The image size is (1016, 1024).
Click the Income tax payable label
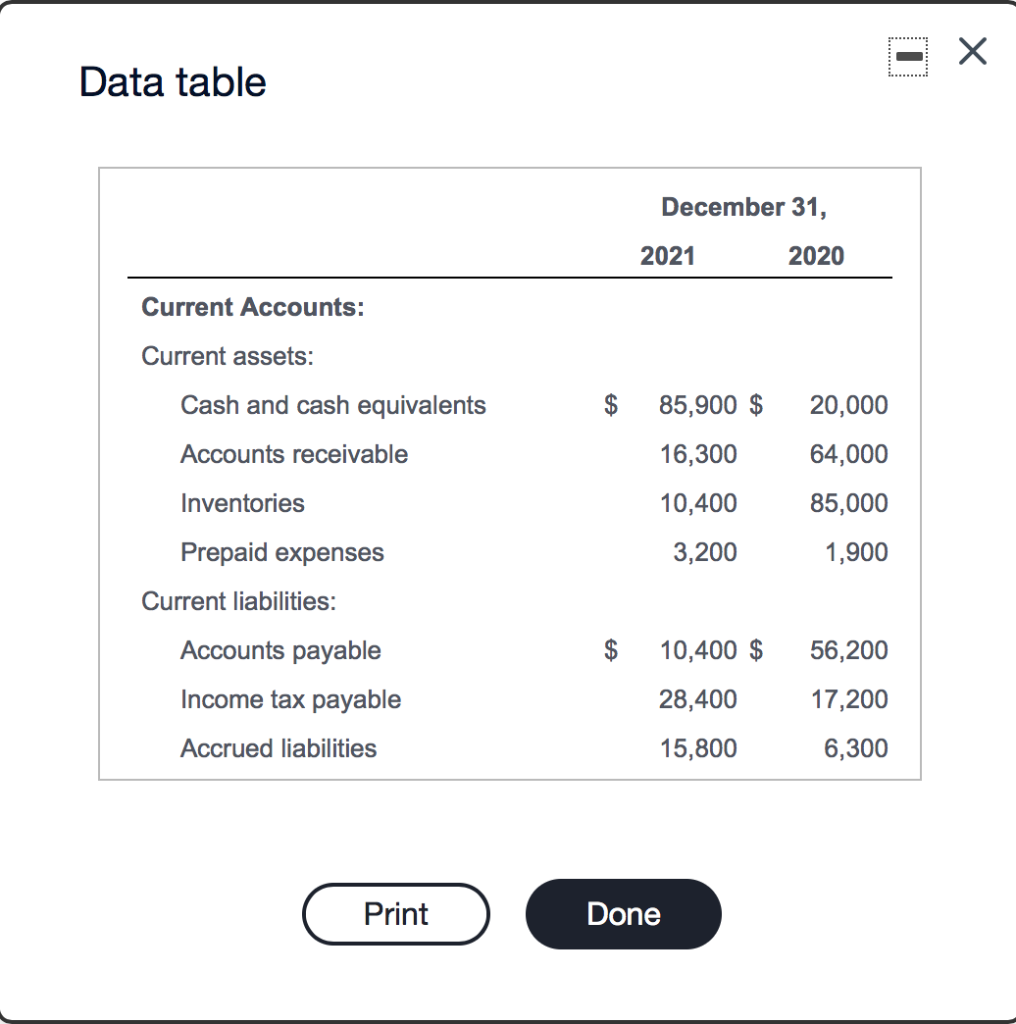(x=290, y=699)
